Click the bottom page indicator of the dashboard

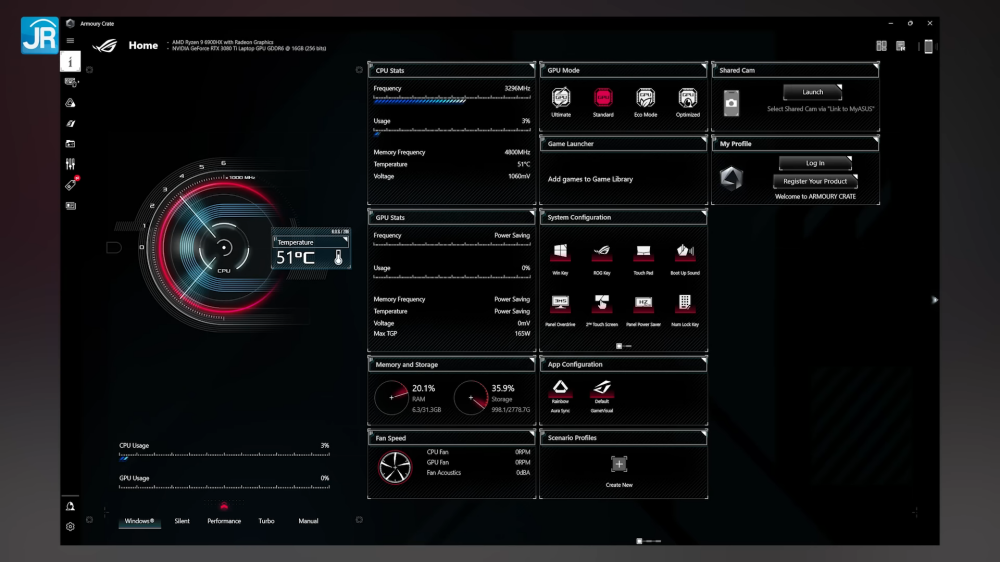649,541
